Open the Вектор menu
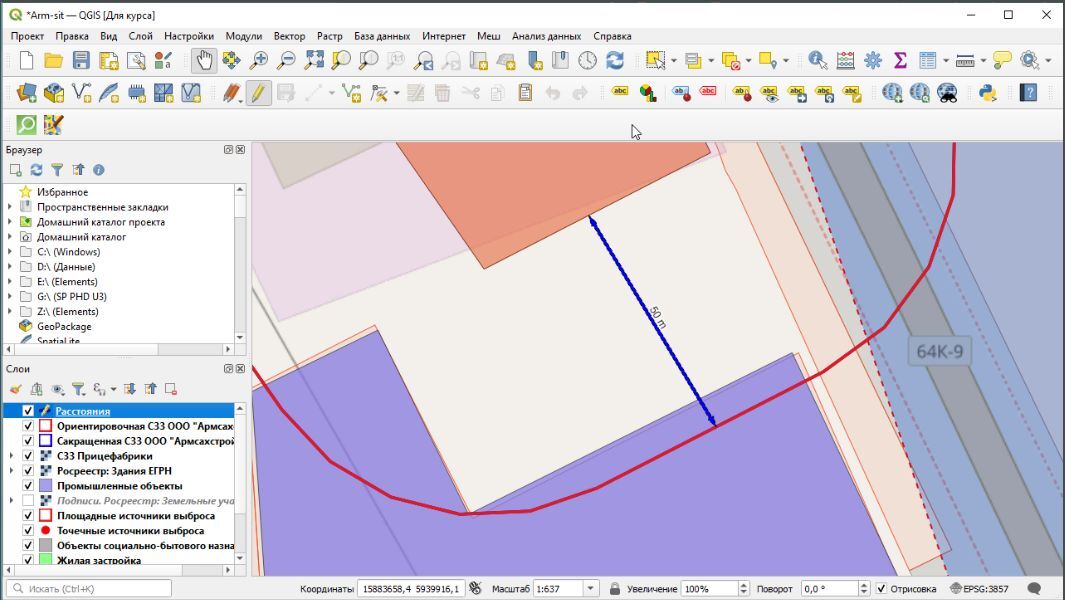This screenshot has height=600, width=1065. coord(289,36)
